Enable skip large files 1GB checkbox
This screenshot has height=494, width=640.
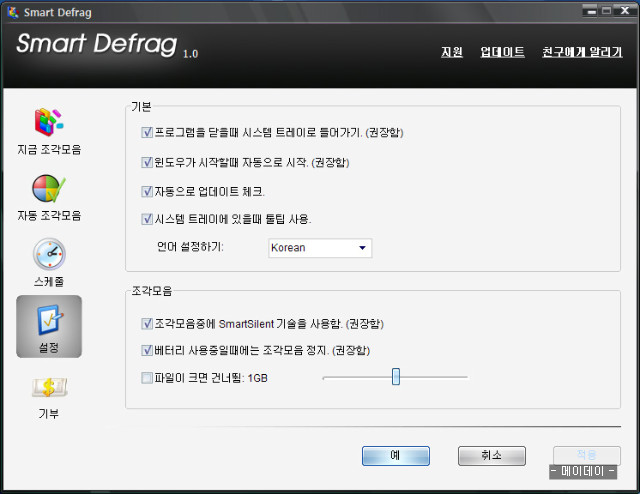click(x=147, y=378)
